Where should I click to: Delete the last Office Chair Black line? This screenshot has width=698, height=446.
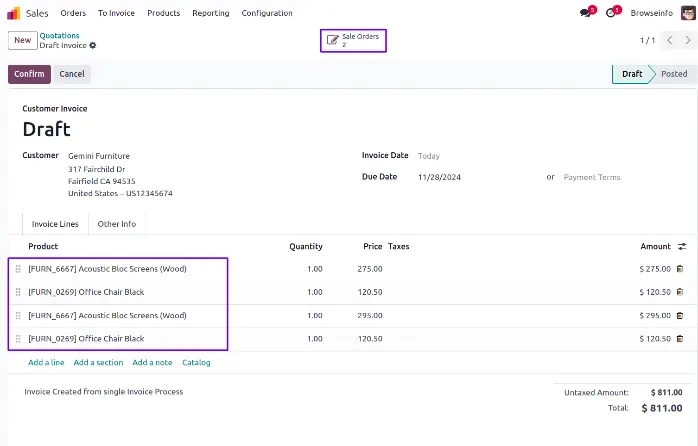coord(681,339)
